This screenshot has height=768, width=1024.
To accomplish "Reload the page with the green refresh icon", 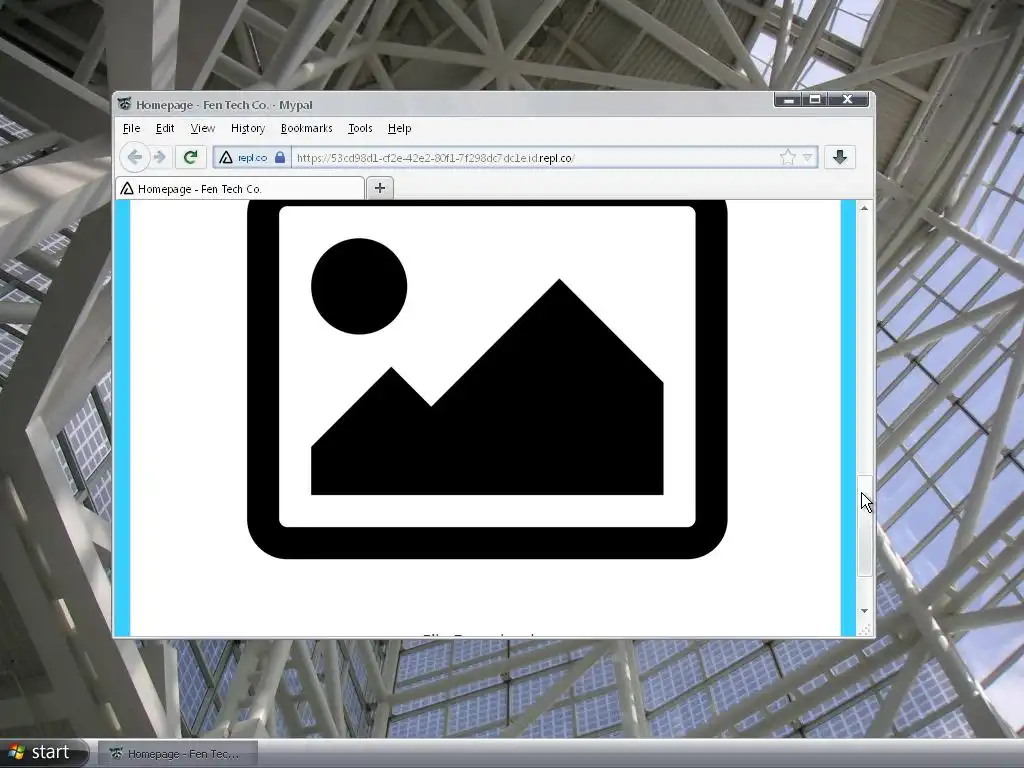I will point(191,157).
